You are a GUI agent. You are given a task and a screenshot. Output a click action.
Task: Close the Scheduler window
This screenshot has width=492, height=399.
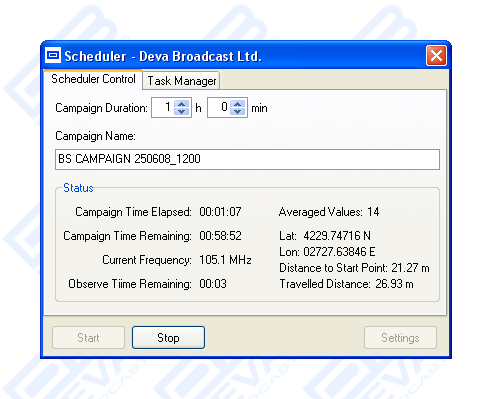[436, 55]
